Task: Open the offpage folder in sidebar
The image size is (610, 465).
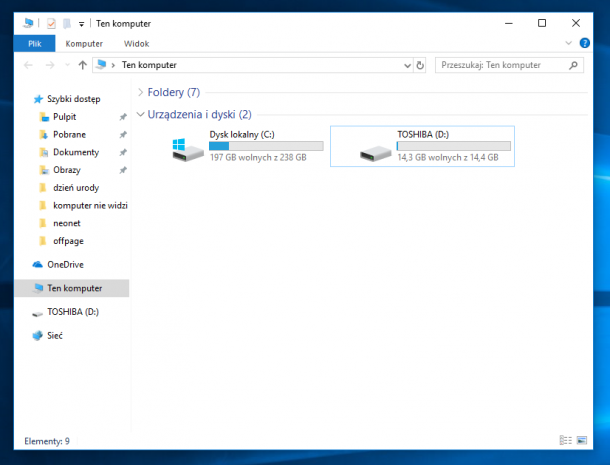Action: tap(68, 241)
